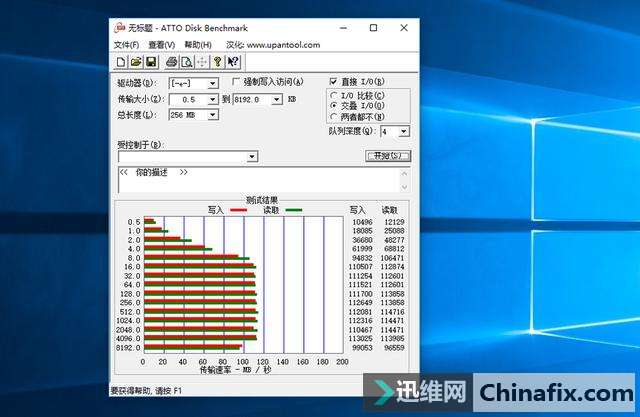
Task: Click the Print toolbar icon
Action: pos(171,62)
